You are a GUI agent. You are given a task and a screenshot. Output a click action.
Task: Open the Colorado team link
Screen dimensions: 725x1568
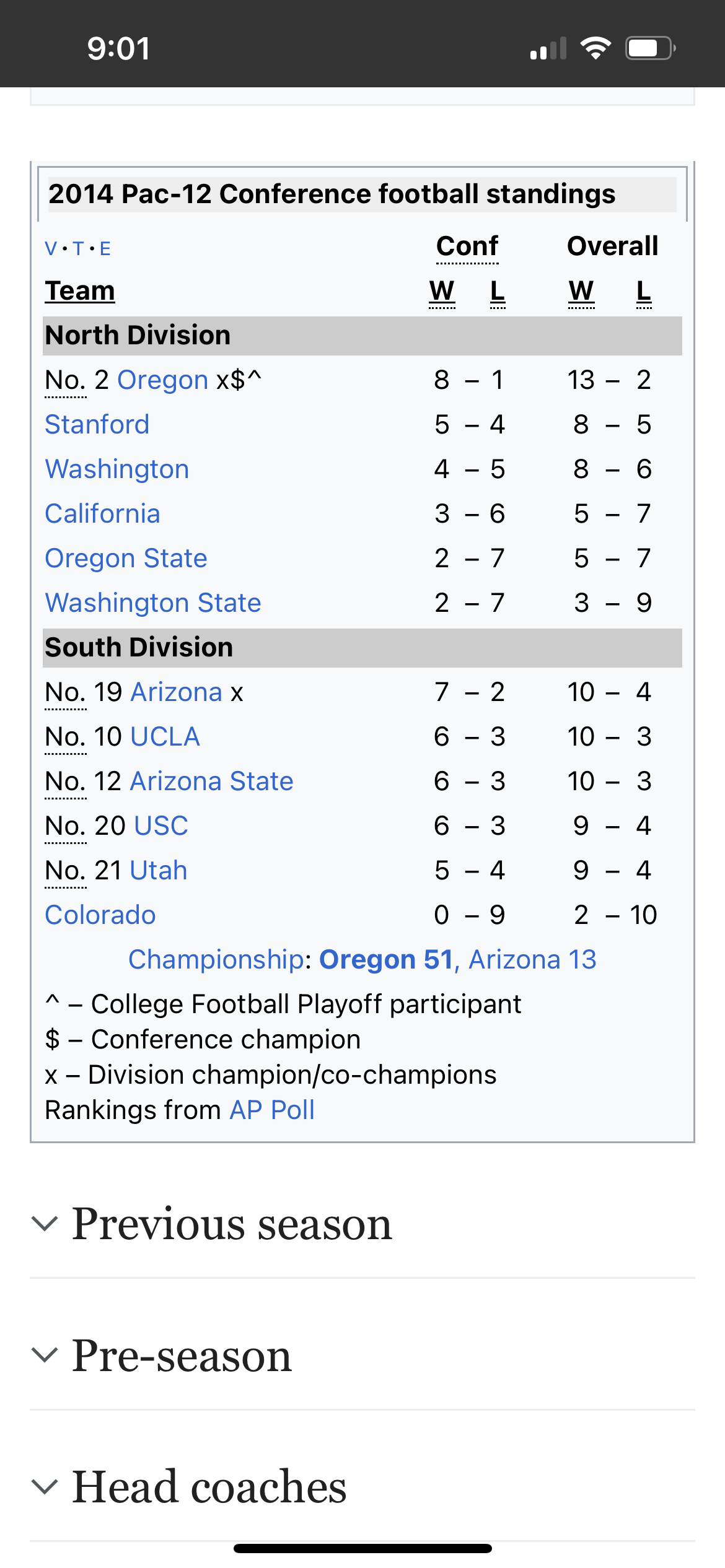click(x=100, y=915)
